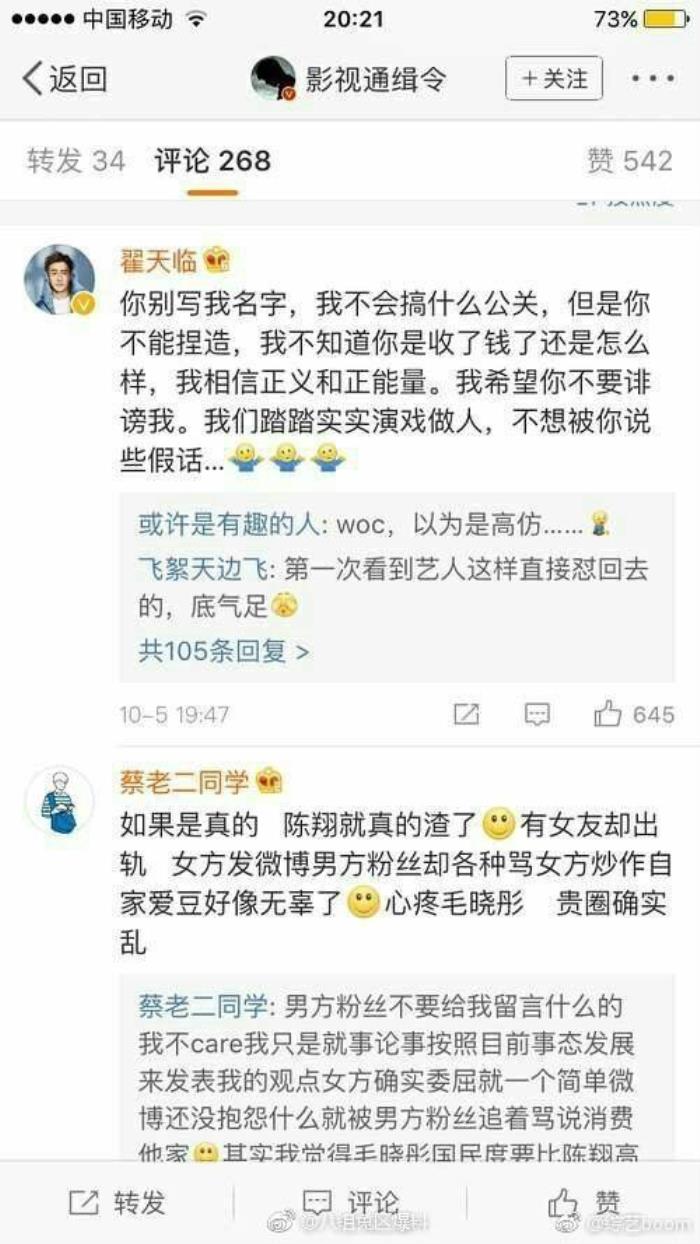700x1244 pixels.
Task: Open the 赞 542 likes tab
Action: [630, 160]
